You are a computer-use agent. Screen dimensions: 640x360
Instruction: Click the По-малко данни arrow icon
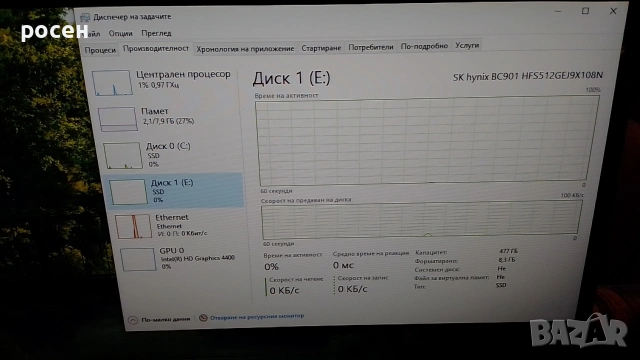click(x=133, y=320)
